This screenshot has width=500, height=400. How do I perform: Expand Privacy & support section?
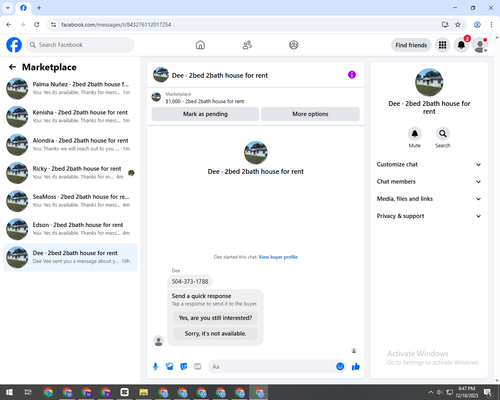click(429, 216)
